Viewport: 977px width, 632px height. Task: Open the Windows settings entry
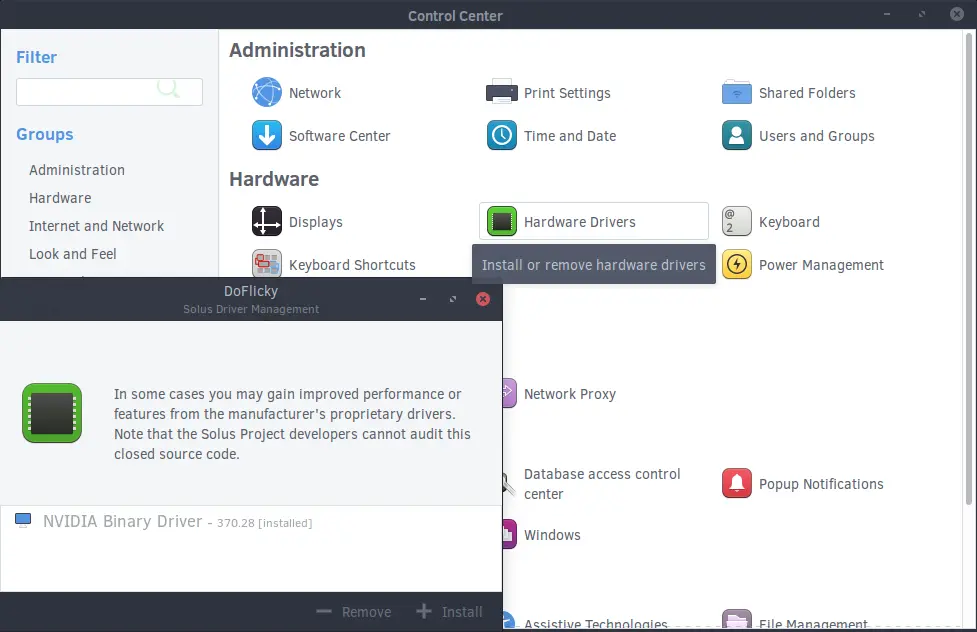click(x=541, y=535)
